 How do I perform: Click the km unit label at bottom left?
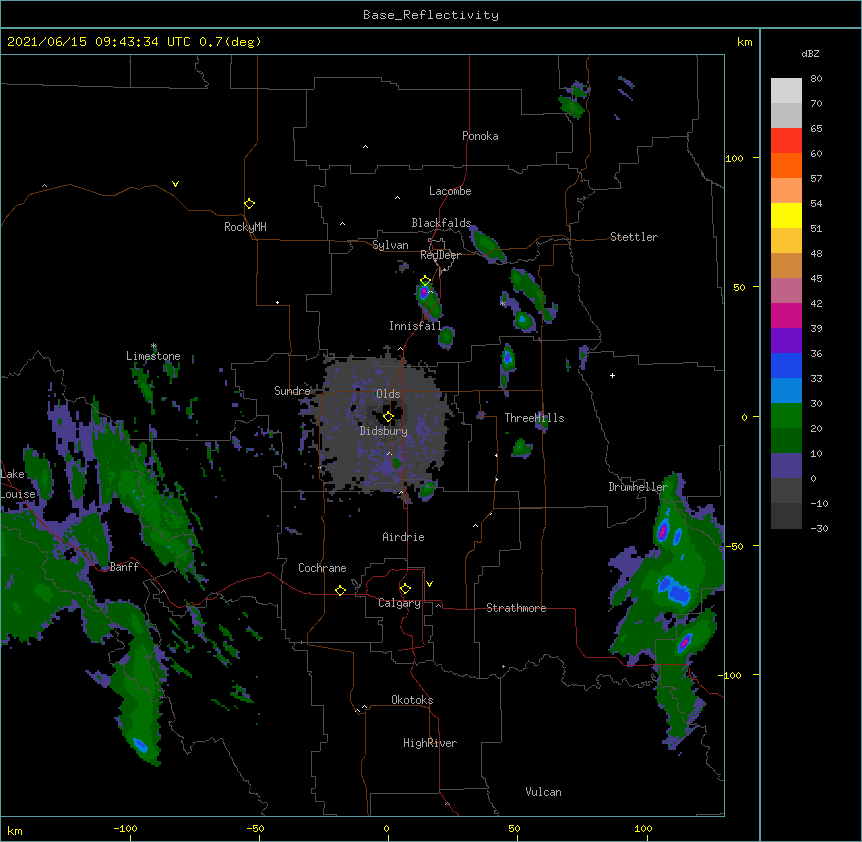tap(15, 830)
